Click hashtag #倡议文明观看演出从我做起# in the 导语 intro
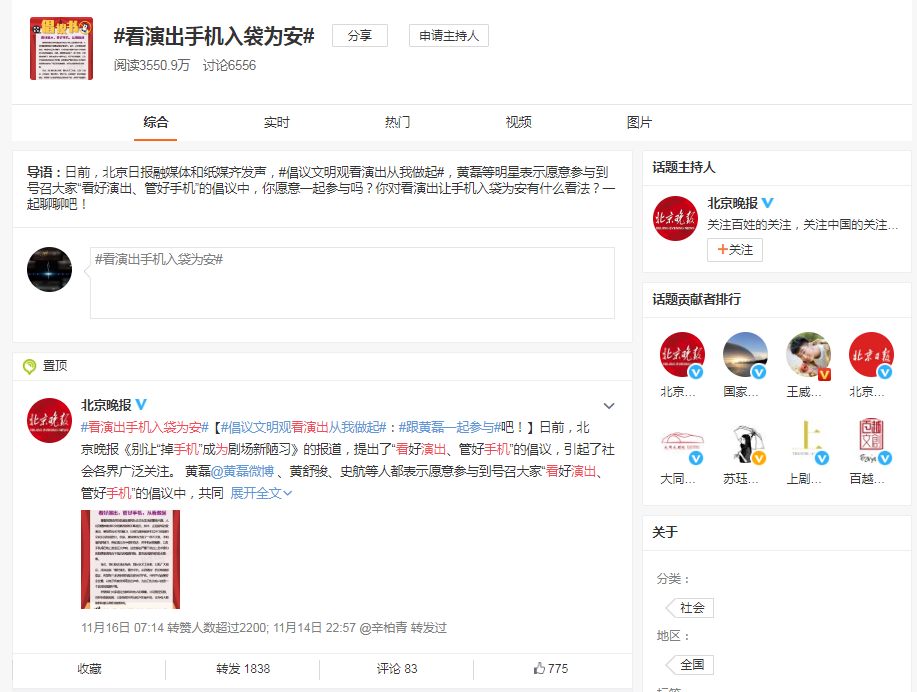This screenshot has height=692, width=917. click(361, 172)
